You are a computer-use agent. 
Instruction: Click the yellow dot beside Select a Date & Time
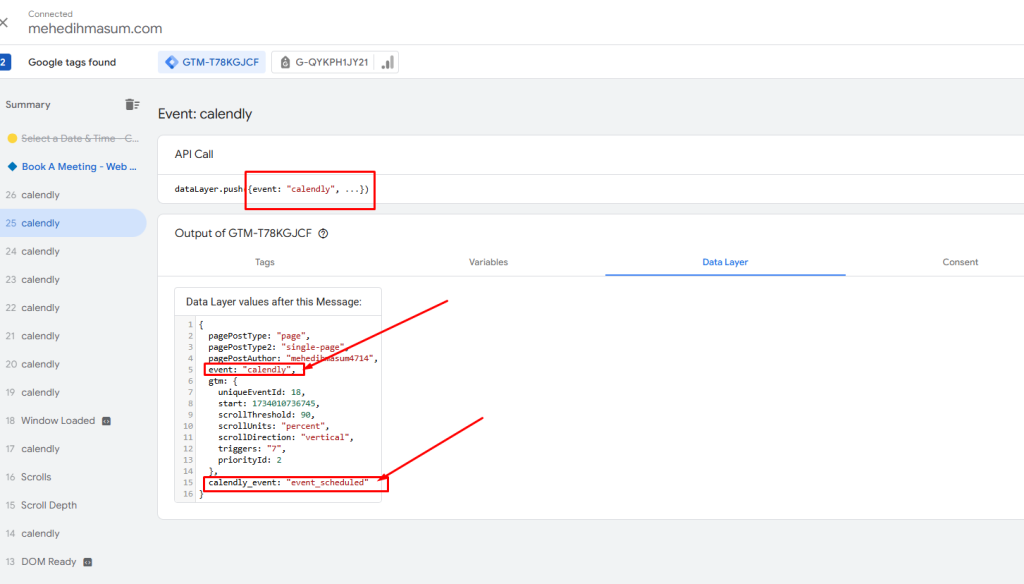coord(12,138)
